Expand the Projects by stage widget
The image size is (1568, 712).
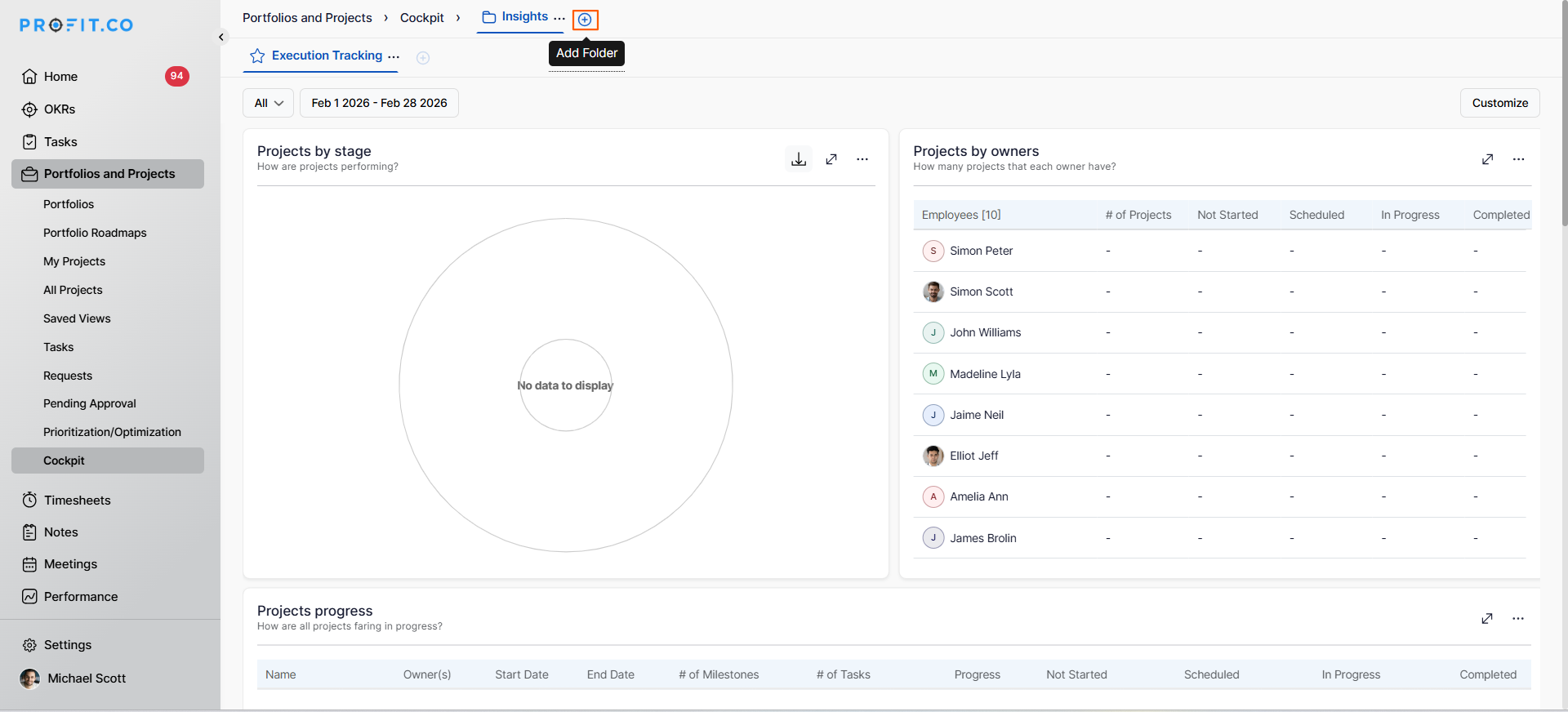[x=831, y=159]
